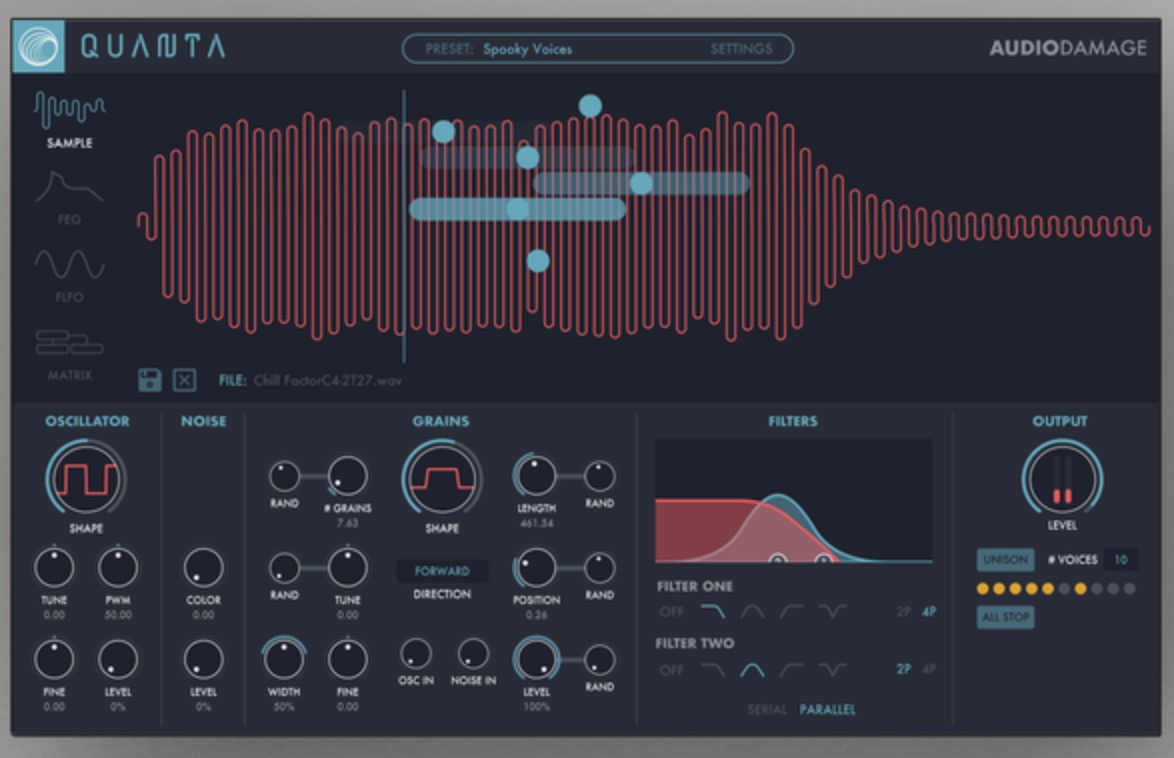Click the sample file name Chill FactorC4-2T27.wav
1174x758 pixels.
328,380
